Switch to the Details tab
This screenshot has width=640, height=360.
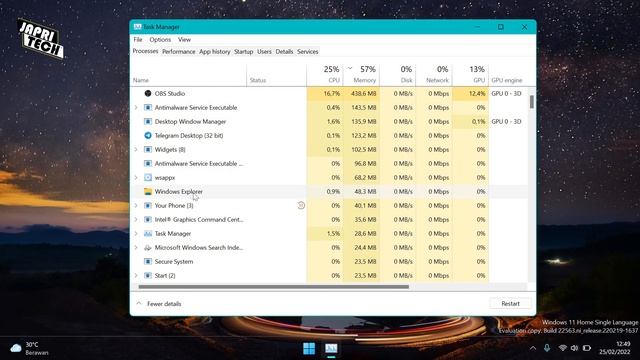284,52
